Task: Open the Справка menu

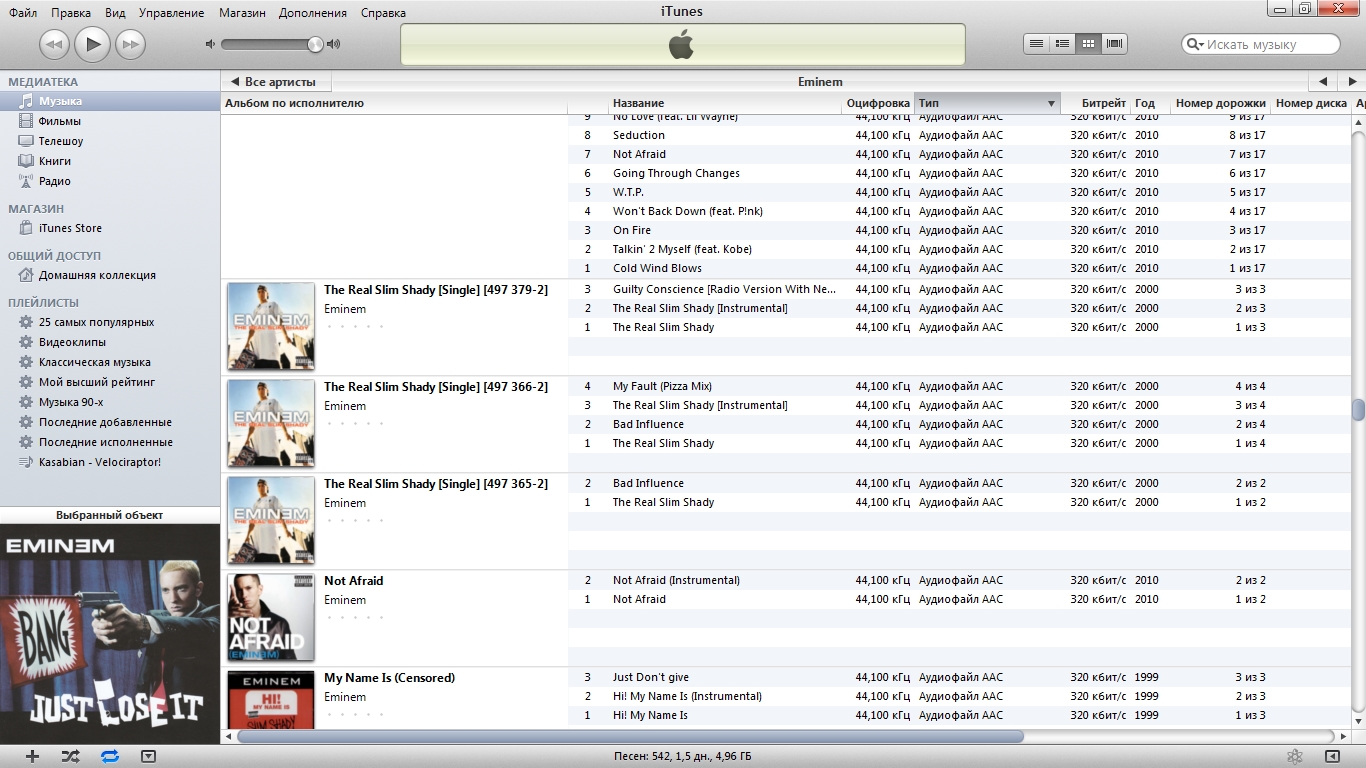Action: (x=383, y=13)
